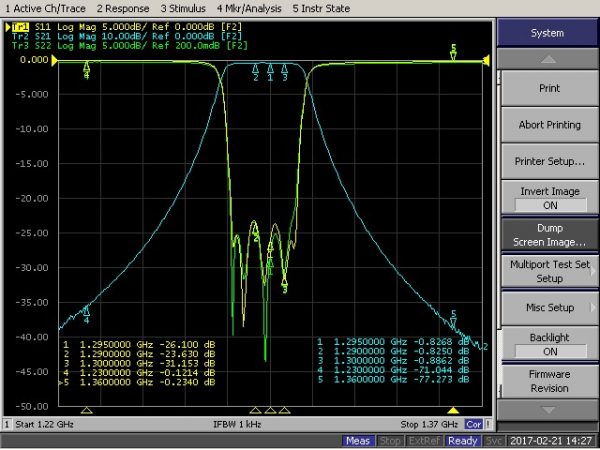The image size is (600, 450).
Task: Click the exclamation warning indicator beside Cor
Action: (x=488, y=424)
